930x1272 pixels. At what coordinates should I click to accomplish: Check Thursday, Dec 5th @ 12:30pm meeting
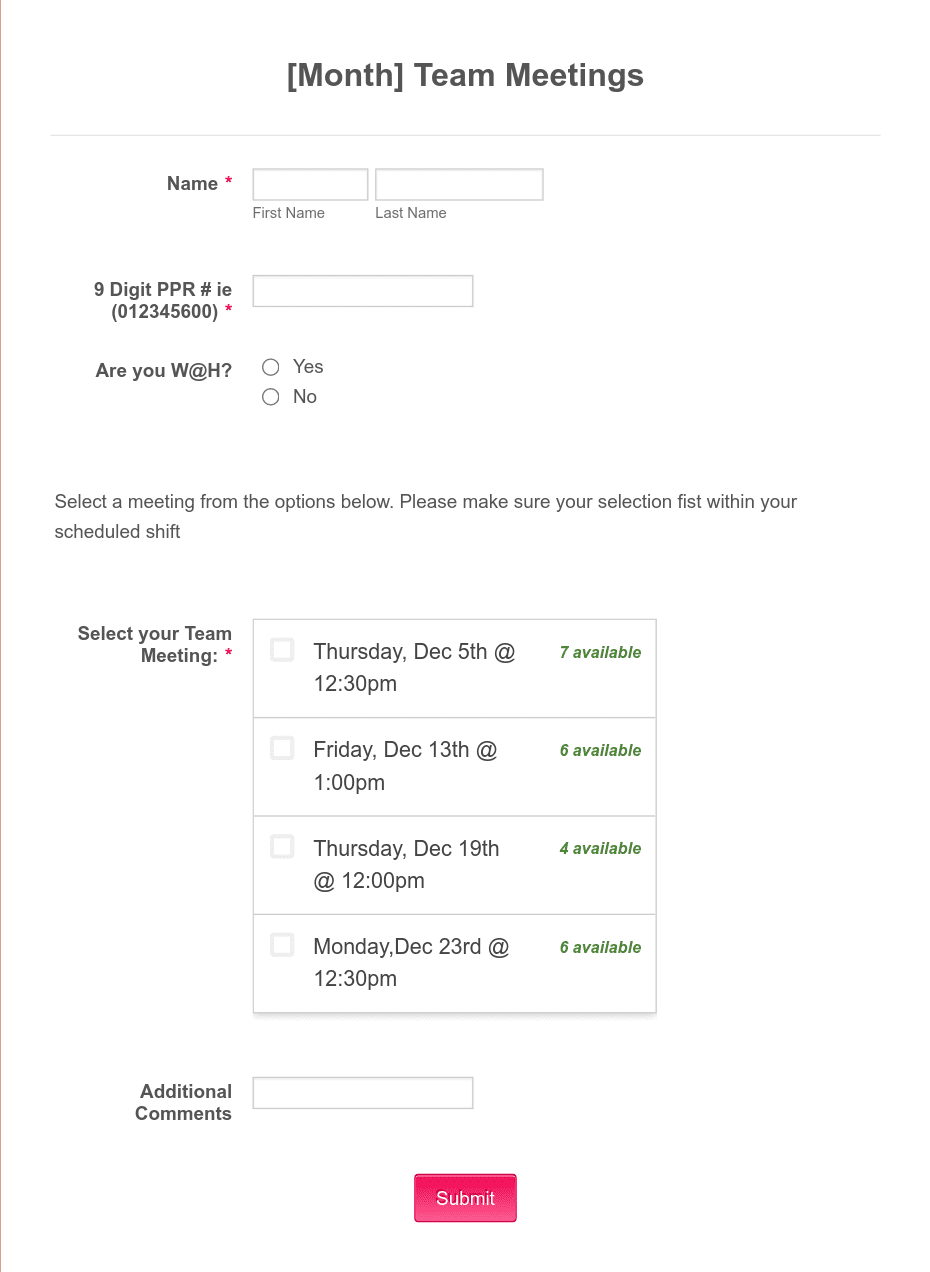coord(282,650)
